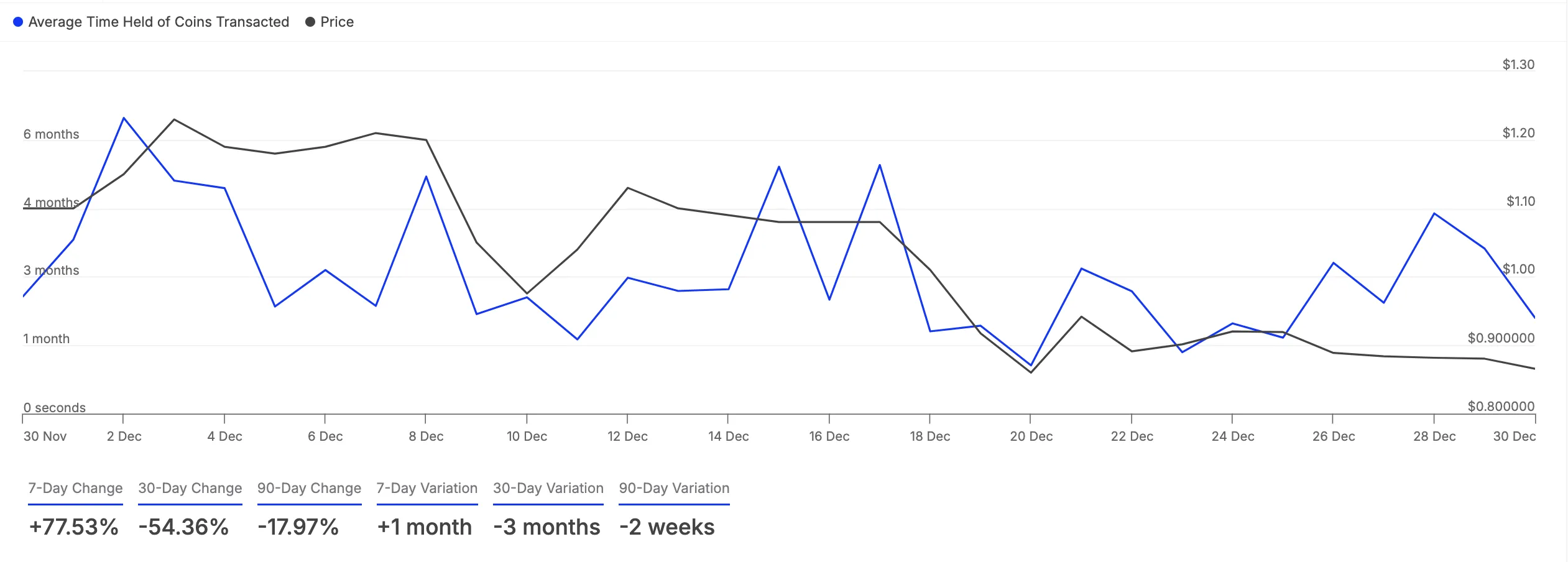Click the 2 Dec x-axis tick label
1568x562 pixels.
coord(124,436)
